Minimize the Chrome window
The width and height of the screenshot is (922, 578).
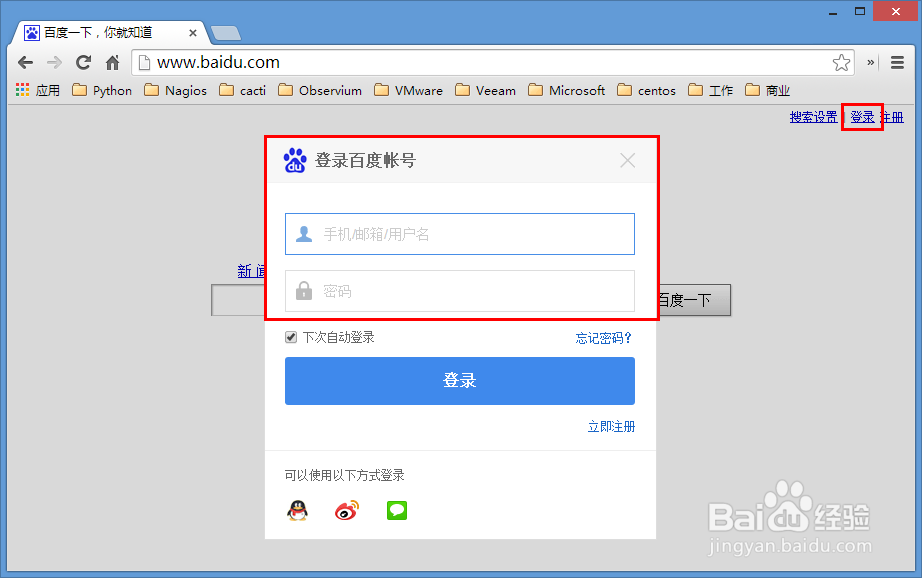tap(833, 12)
